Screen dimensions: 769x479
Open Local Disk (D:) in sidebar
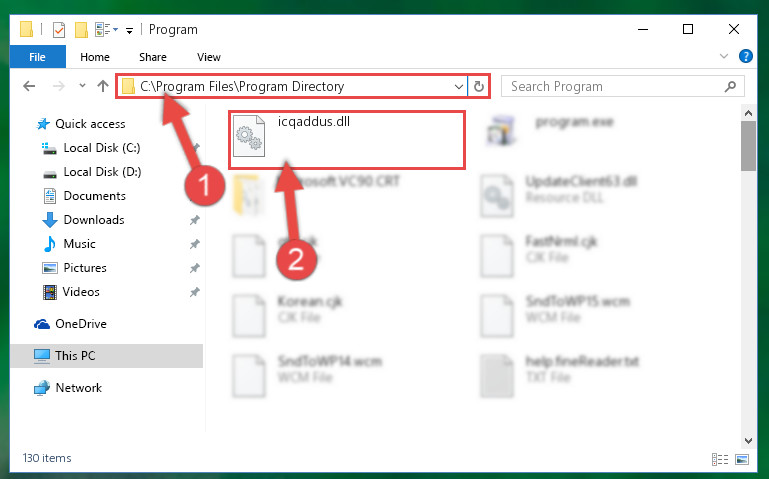tap(102, 172)
